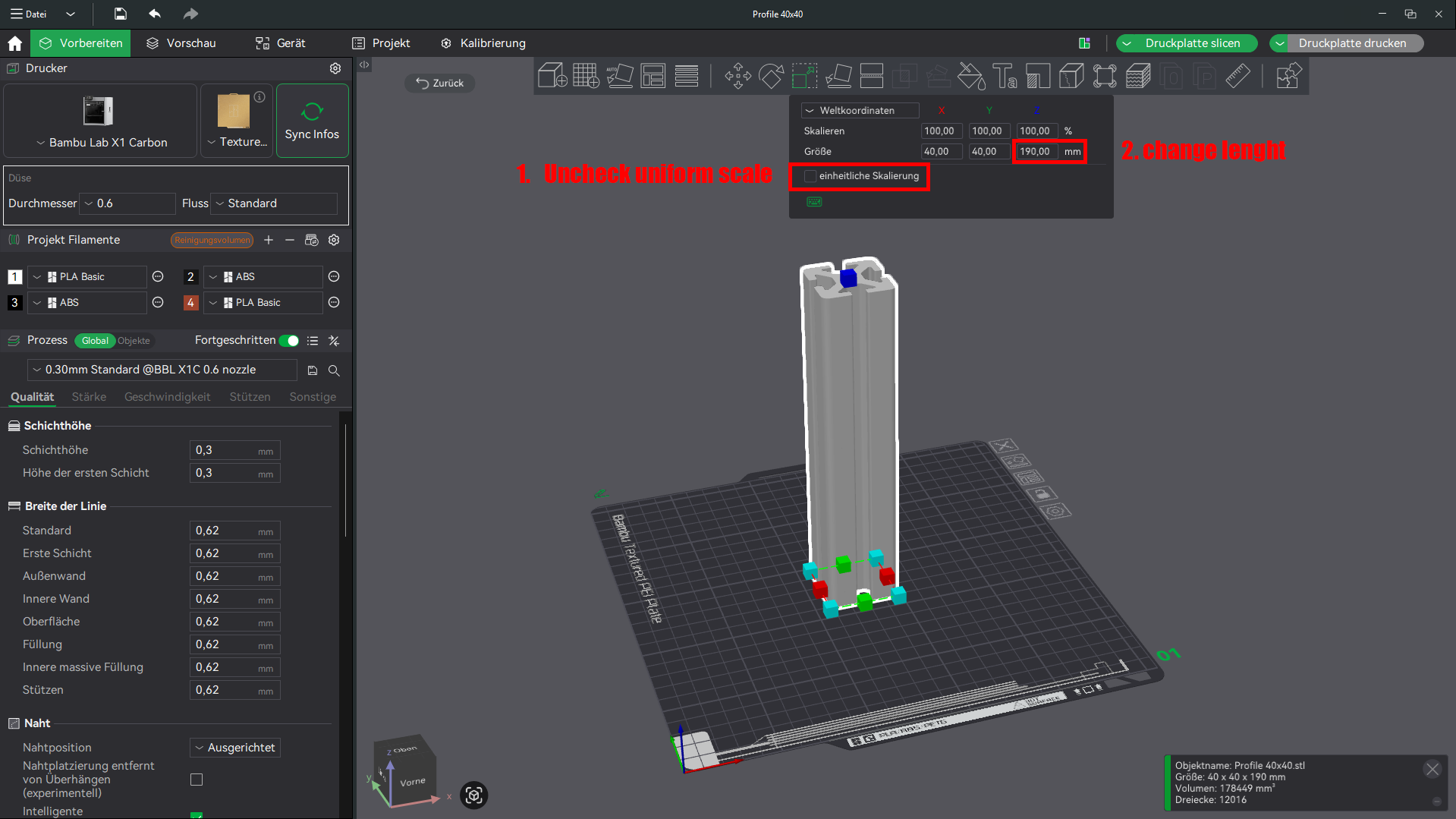
Task: Select the Lay on face tool
Action: pos(838,76)
